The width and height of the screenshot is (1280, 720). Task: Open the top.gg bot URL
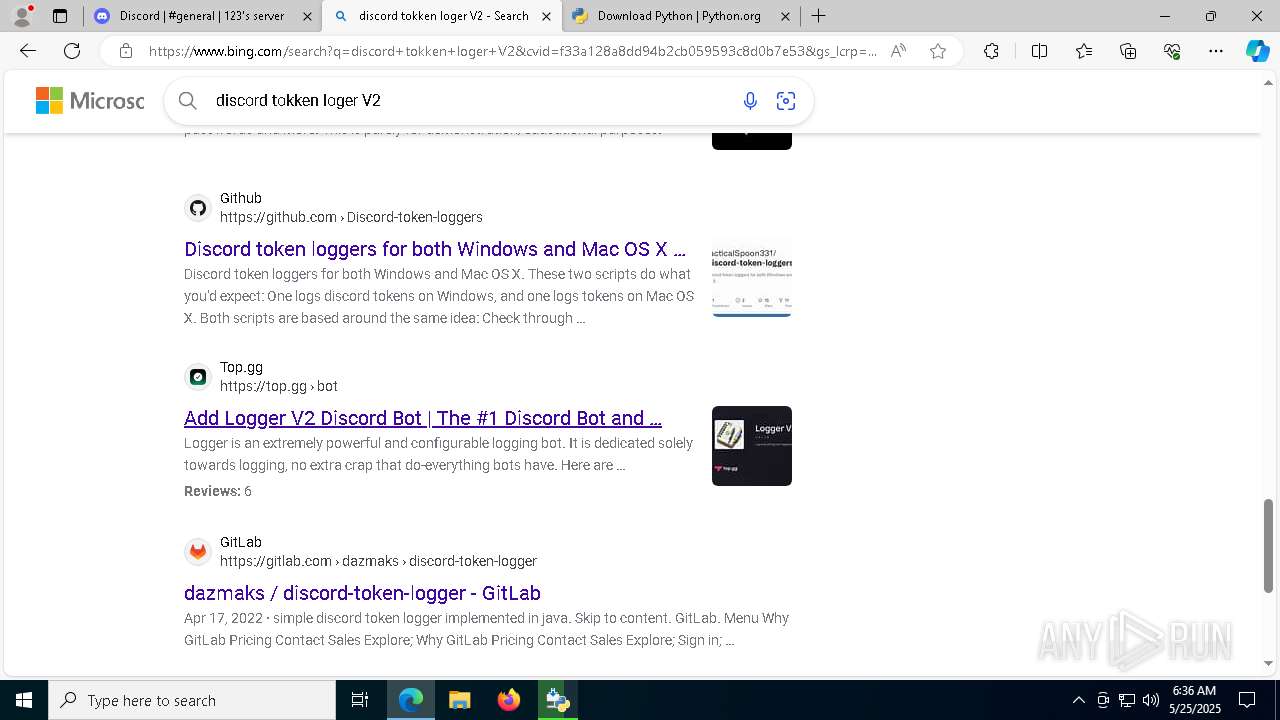tap(279, 386)
